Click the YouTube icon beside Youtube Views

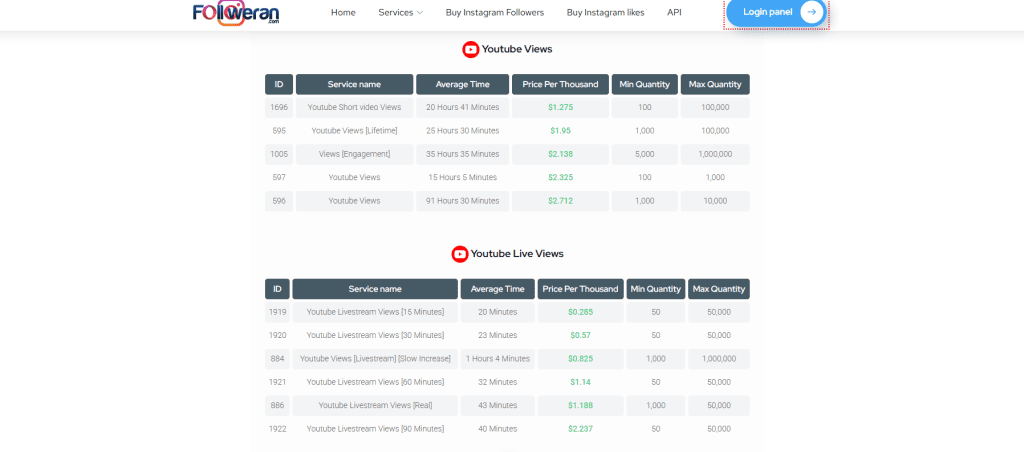[471, 49]
